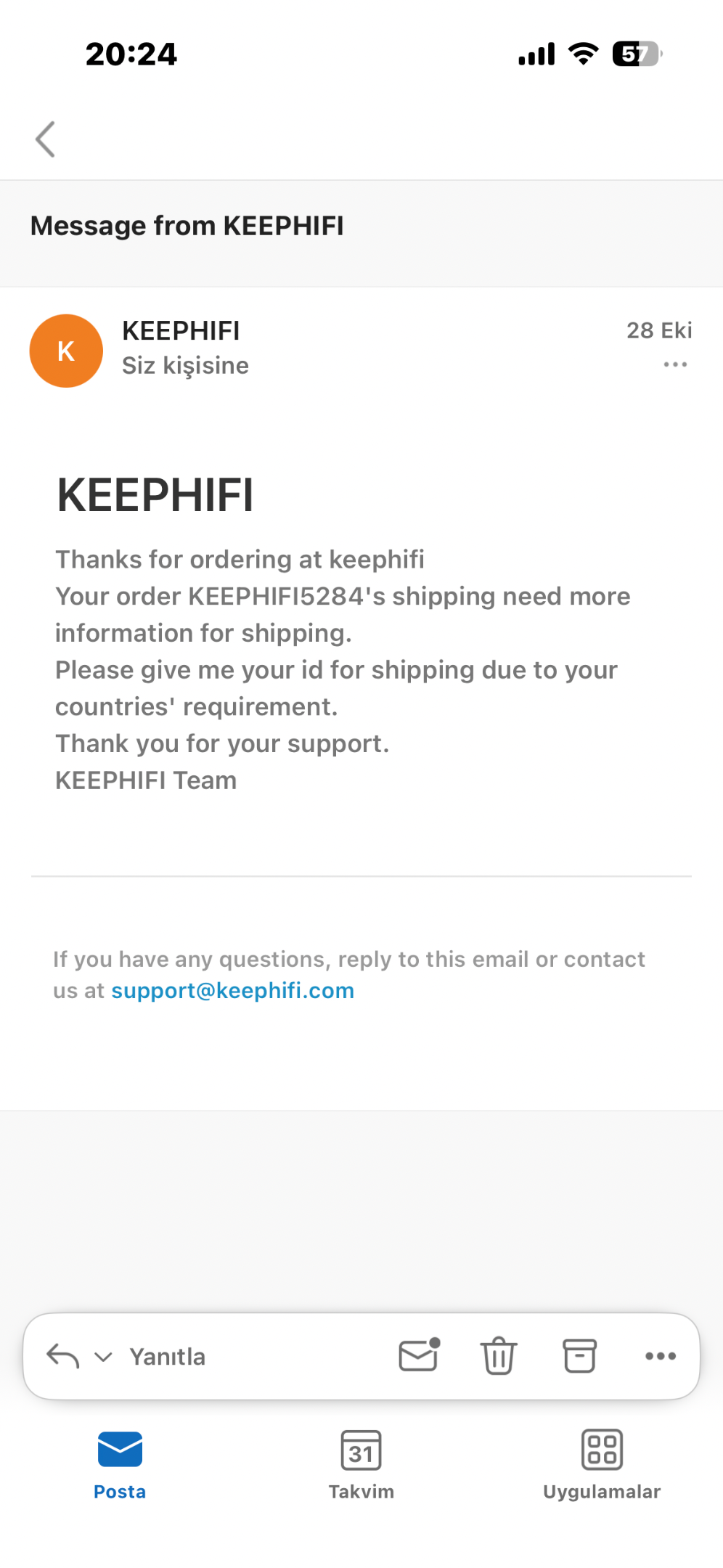Tap the Message from KEEPHIFI subject
Viewport: 723px width, 1568px height.
pyautogui.click(x=187, y=226)
